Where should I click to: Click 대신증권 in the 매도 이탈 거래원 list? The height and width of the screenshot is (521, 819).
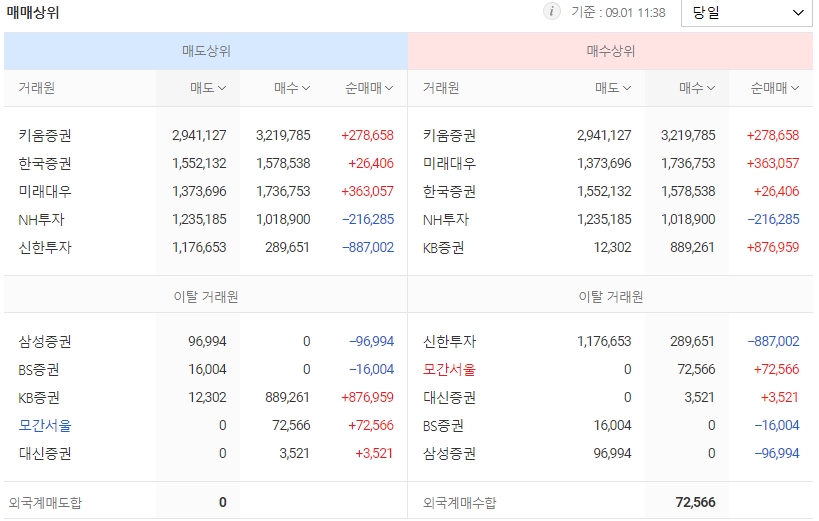pyautogui.click(x=45, y=453)
